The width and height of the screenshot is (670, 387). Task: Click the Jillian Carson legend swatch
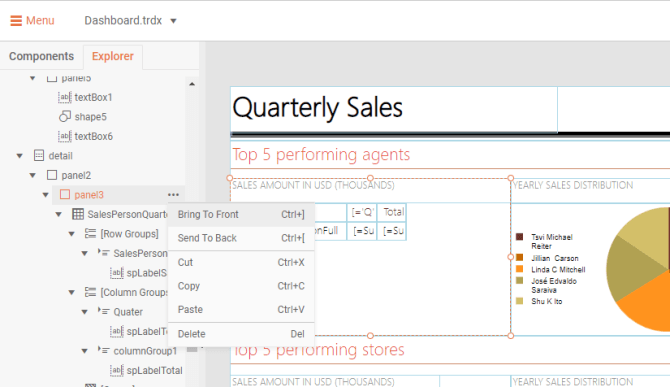520,257
